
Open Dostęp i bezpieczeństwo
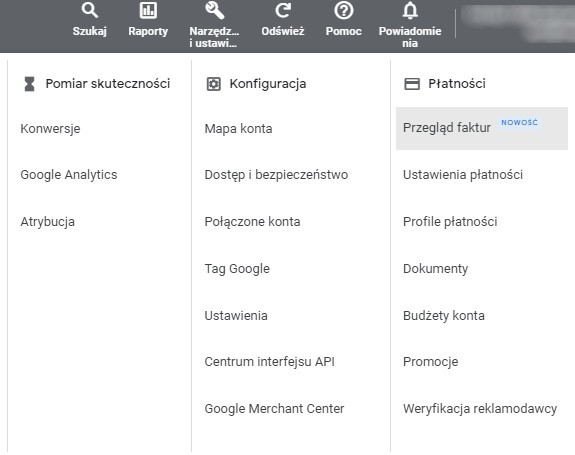(x=276, y=175)
